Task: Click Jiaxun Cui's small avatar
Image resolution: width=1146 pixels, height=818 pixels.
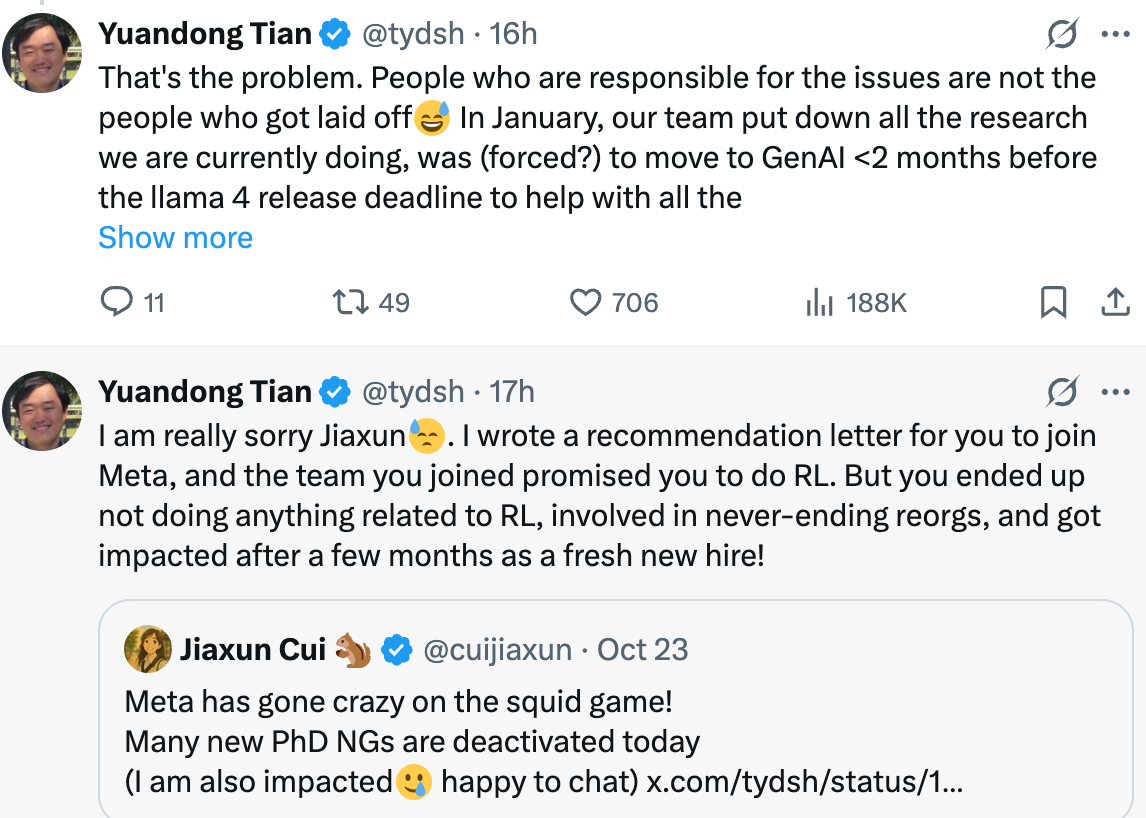Action: point(148,650)
